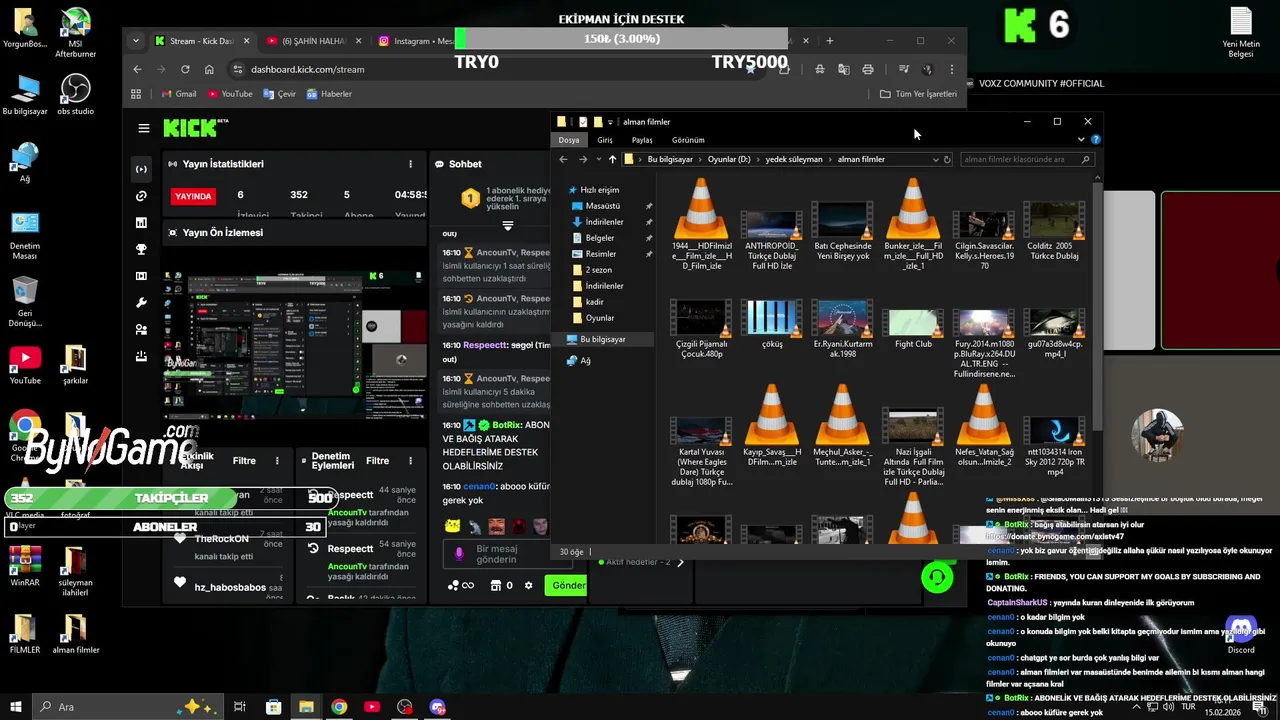
Task: Open Filtre dropdown in Denetim Eylemleri
Action: pyautogui.click(x=377, y=461)
